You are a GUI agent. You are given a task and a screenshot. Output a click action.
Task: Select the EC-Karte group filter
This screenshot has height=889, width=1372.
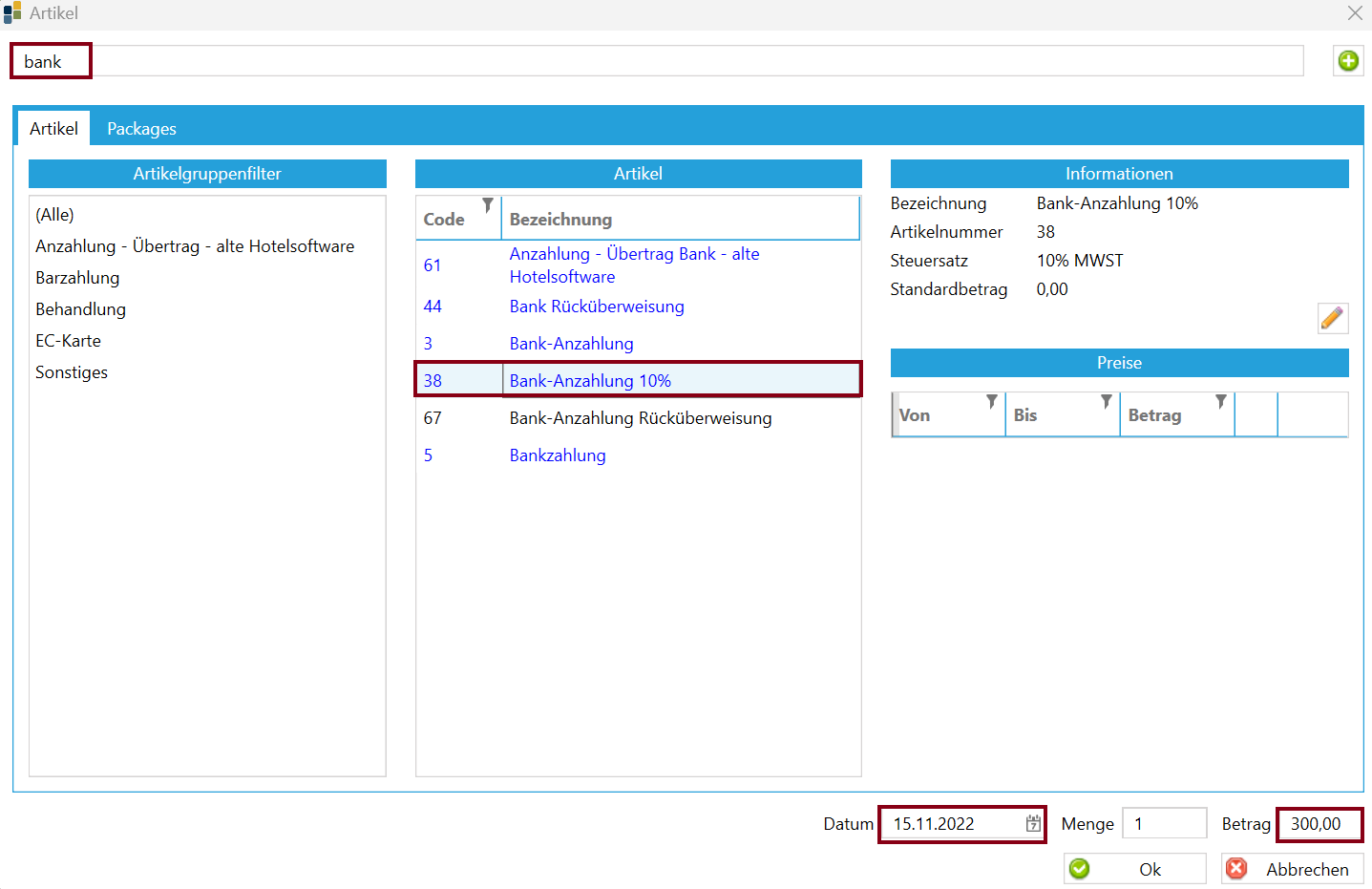[68, 340]
